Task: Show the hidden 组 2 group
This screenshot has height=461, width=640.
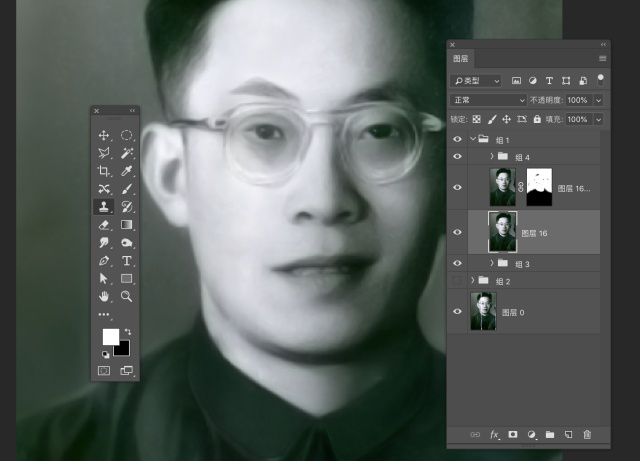Action: click(x=458, y=280)
